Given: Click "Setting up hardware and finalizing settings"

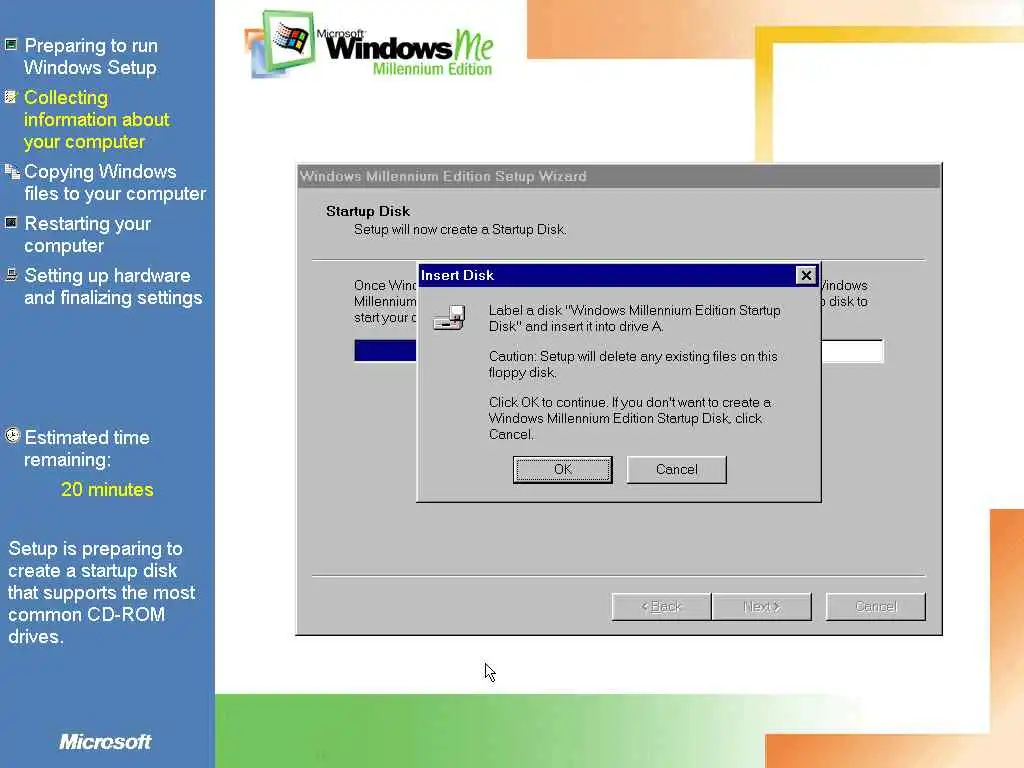Looking at the screenshot, I should point(114,287).
